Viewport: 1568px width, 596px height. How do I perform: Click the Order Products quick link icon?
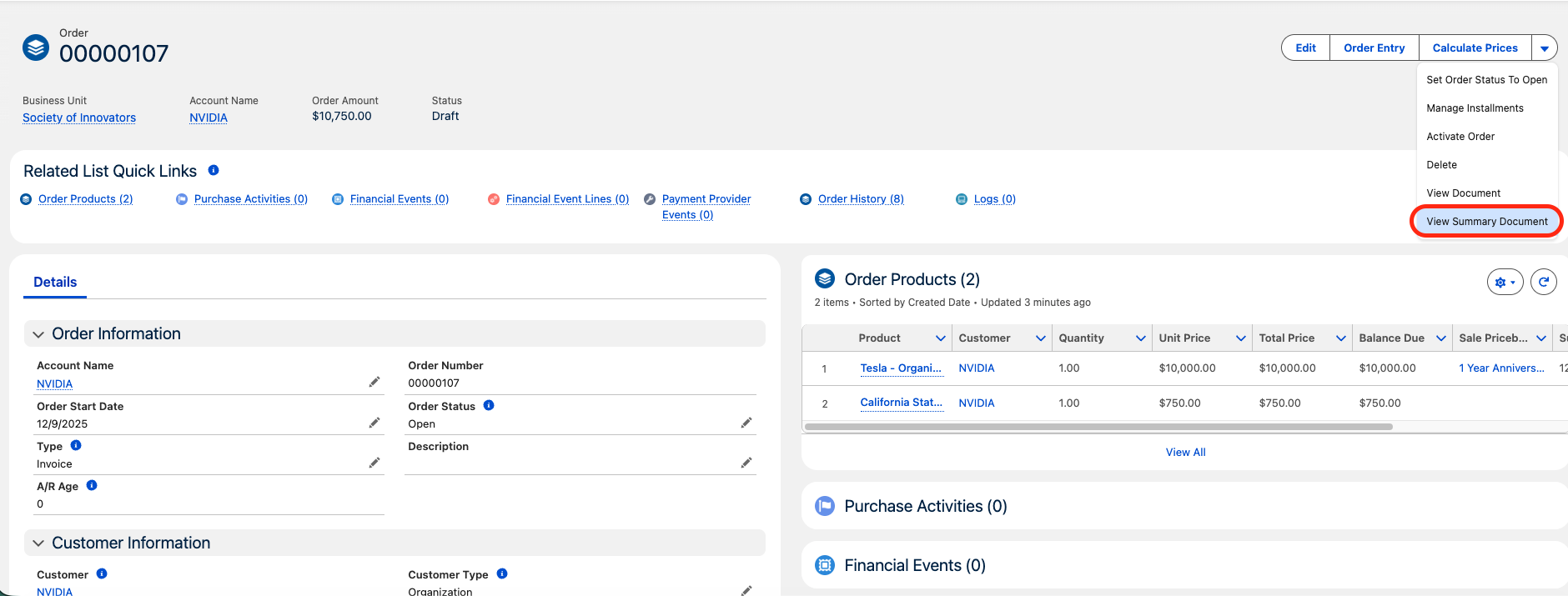[26, 199]
